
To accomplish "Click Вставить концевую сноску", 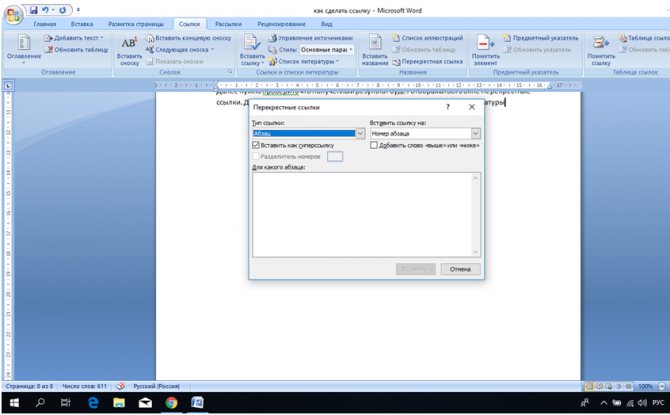I will [188, 38].
